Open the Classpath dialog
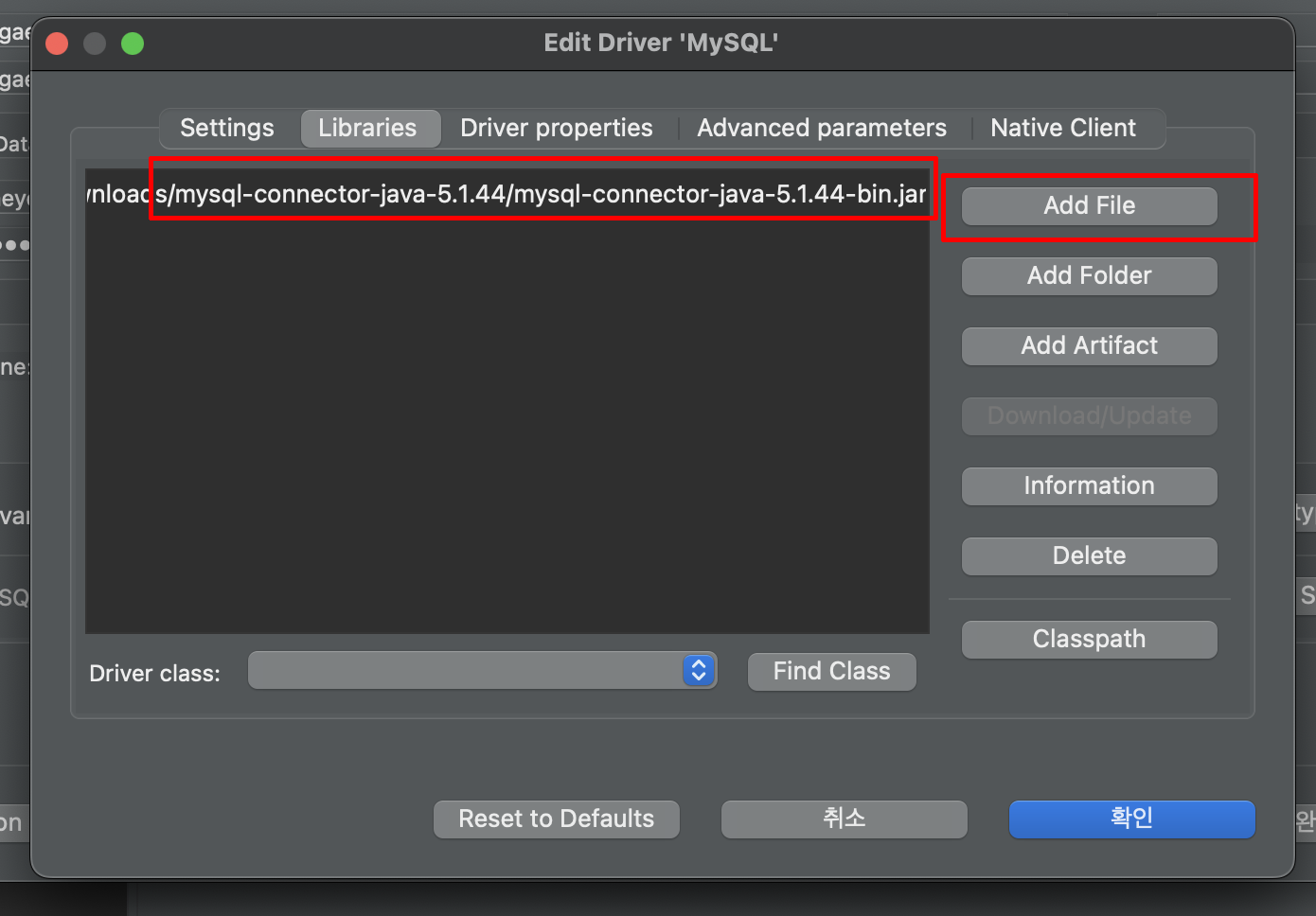The width and height of the screenshot is (1316, 916). coord(1090,639)
